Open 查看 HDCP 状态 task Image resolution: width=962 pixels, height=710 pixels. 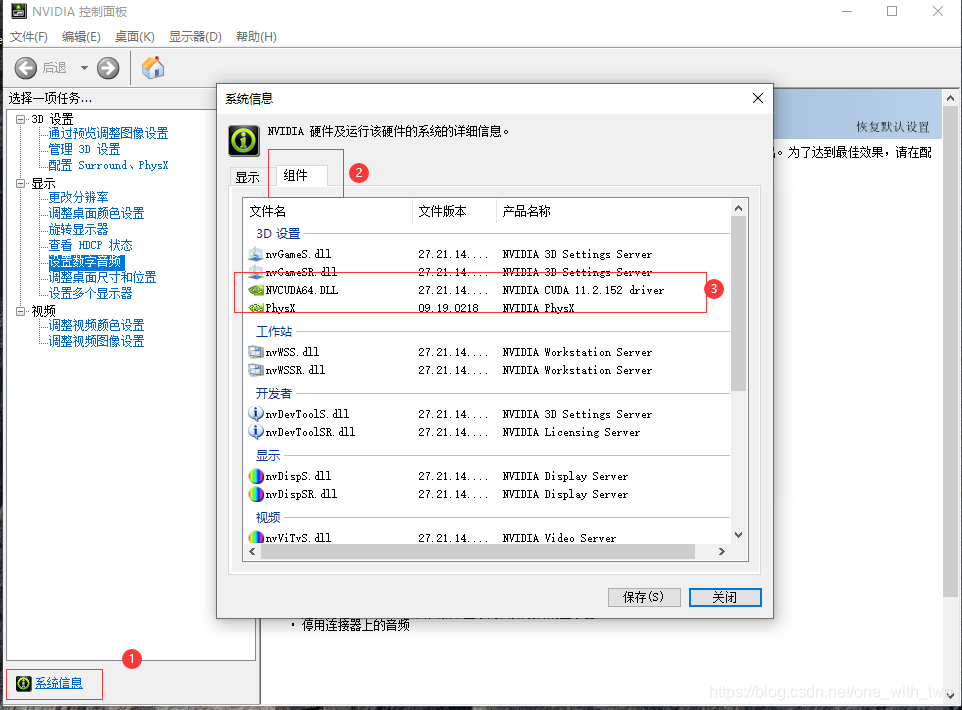tap(90, 245)
